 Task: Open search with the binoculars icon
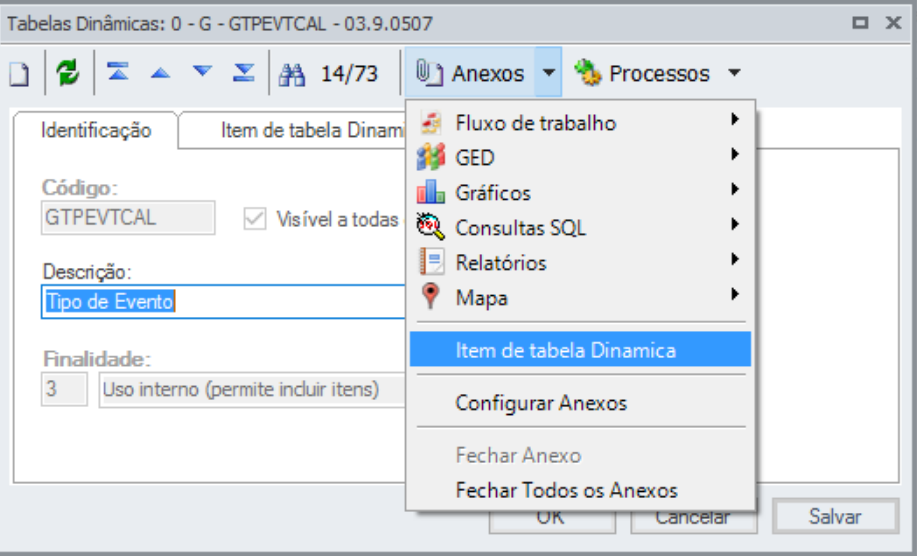tap(292, 74)
